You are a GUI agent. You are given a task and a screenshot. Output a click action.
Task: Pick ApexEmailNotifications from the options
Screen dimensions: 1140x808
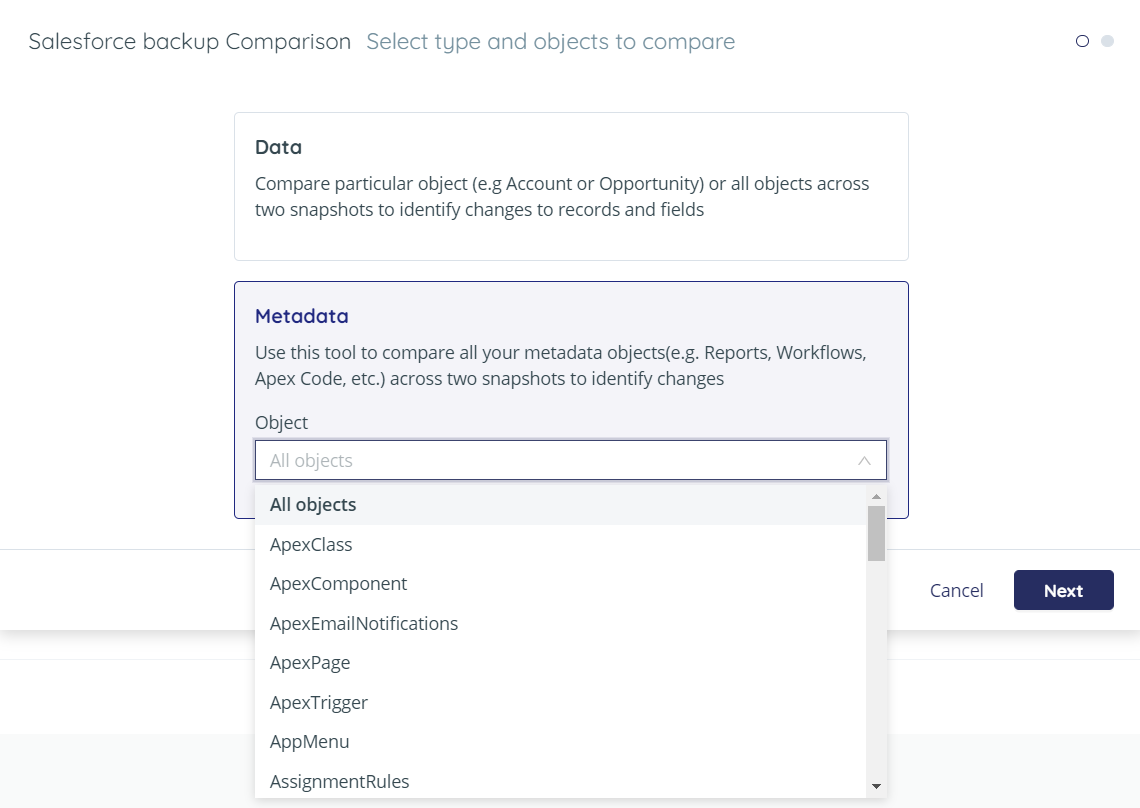point(363,623)
